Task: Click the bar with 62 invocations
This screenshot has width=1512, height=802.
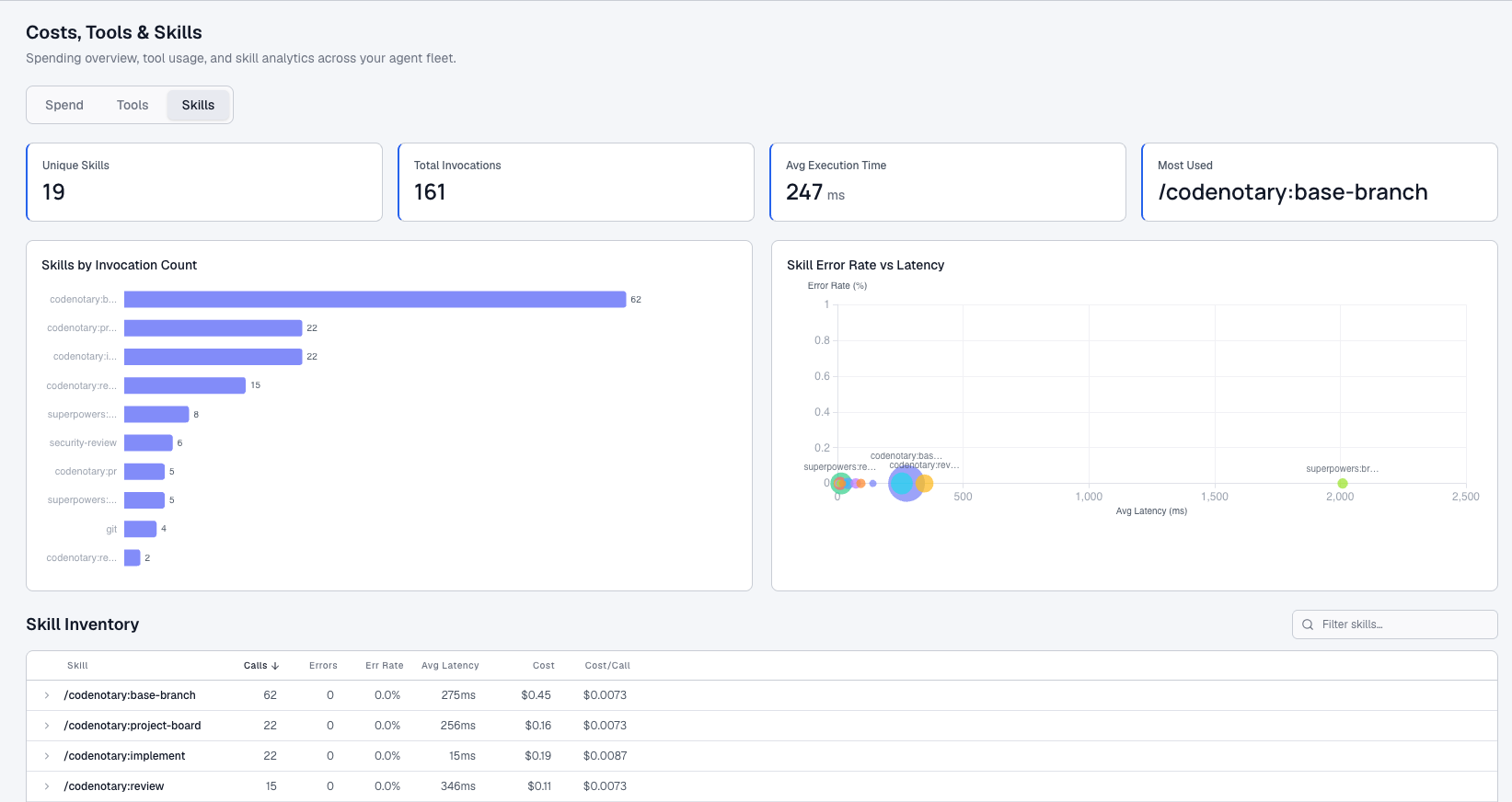Action: click(x=375, y=300)
